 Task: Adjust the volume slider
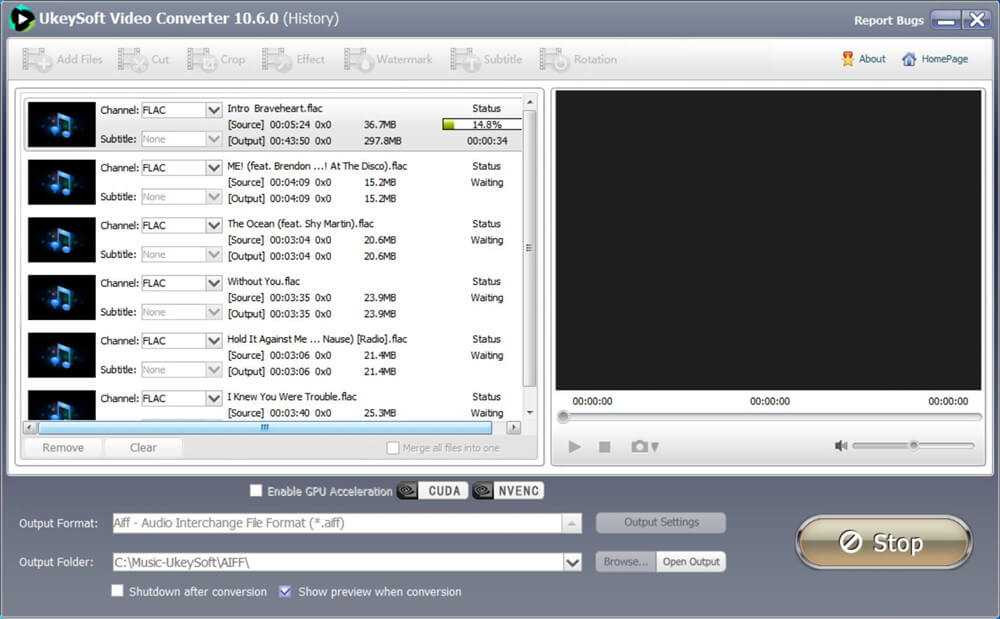913,446
